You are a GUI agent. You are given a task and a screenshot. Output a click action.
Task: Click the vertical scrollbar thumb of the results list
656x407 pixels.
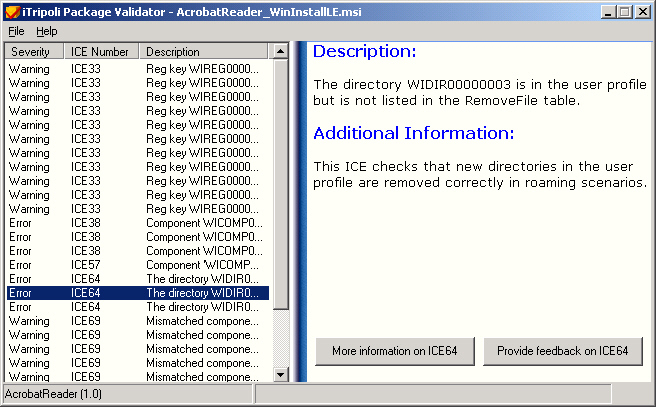coord(280,184)
